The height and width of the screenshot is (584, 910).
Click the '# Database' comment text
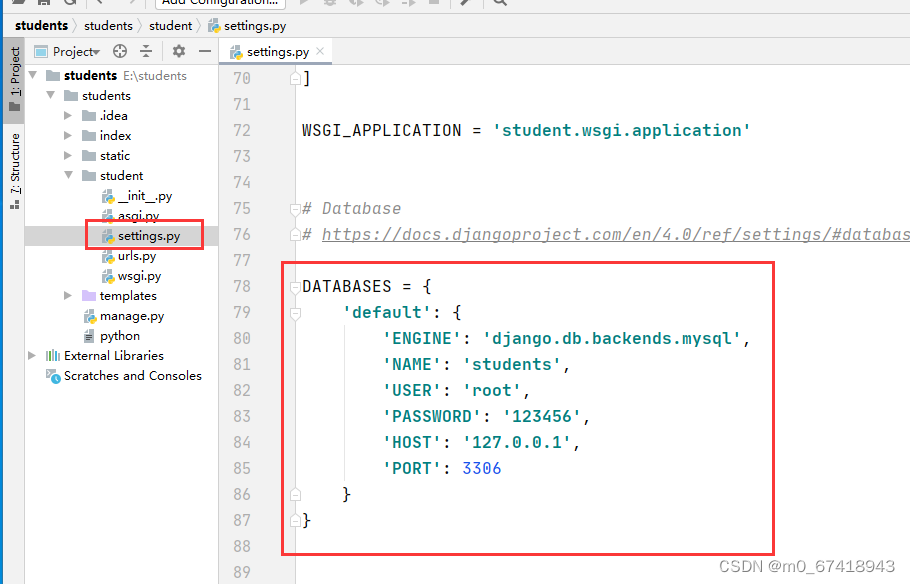(352, 208)
